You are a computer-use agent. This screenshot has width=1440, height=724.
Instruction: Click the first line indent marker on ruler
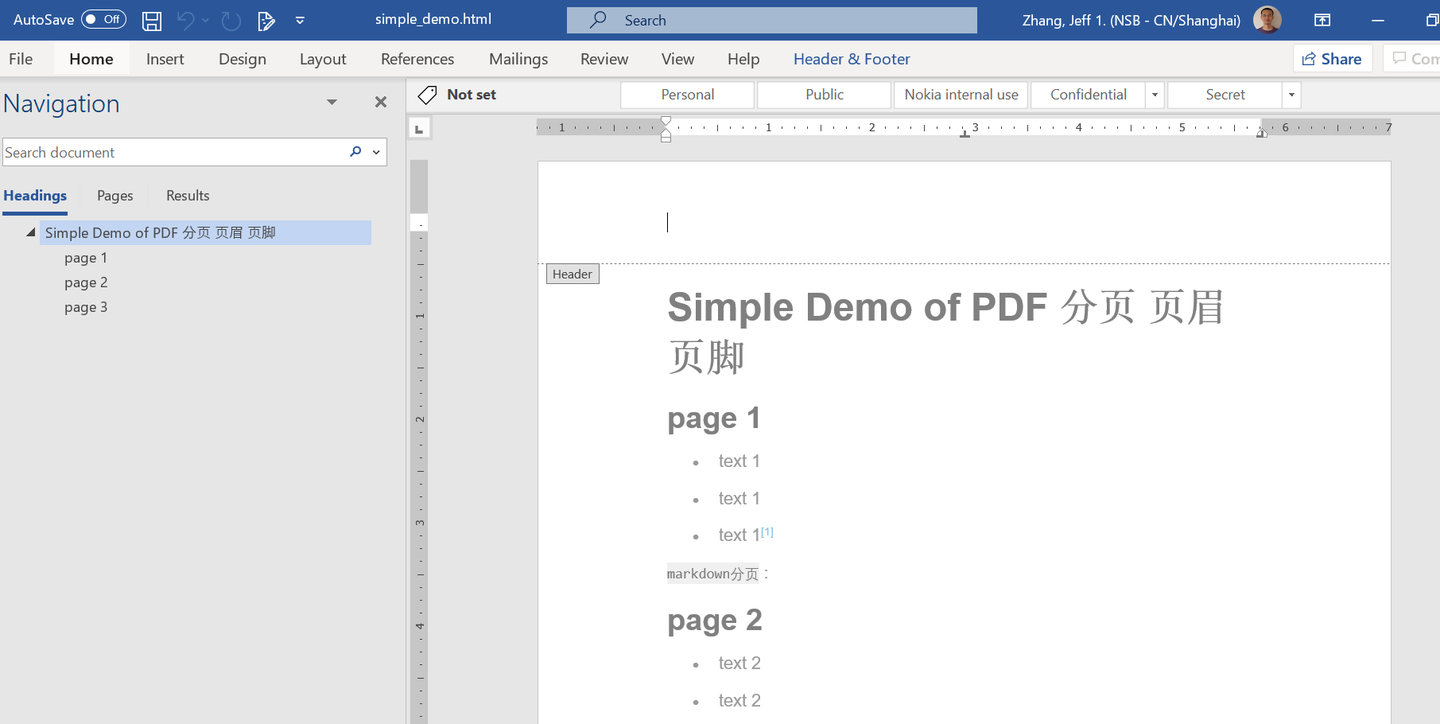[x=666, y=122]
